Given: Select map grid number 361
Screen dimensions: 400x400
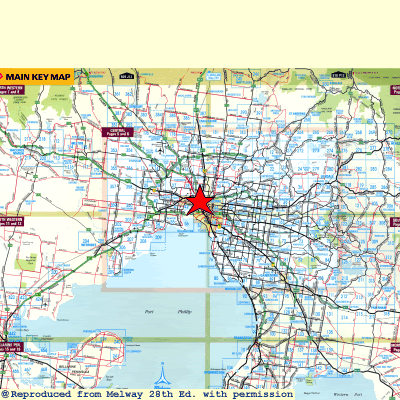Looking at the screenshot, I should [x=117, y=94].
